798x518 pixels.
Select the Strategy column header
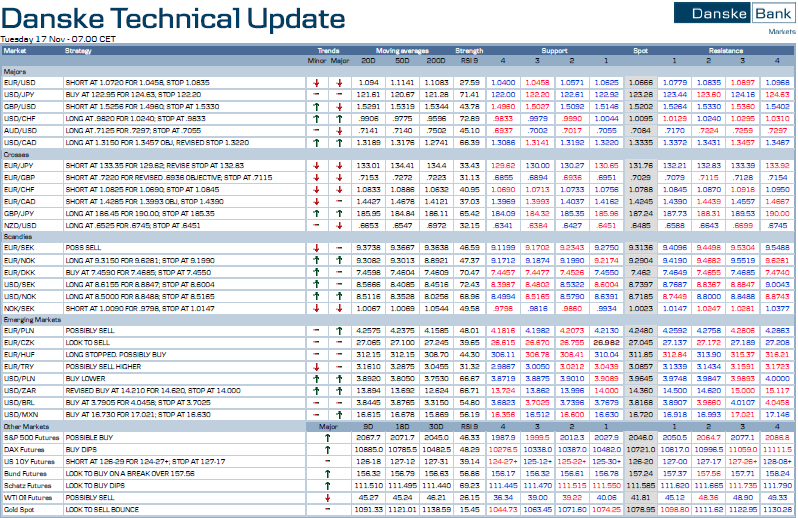[x=79, y=49]
